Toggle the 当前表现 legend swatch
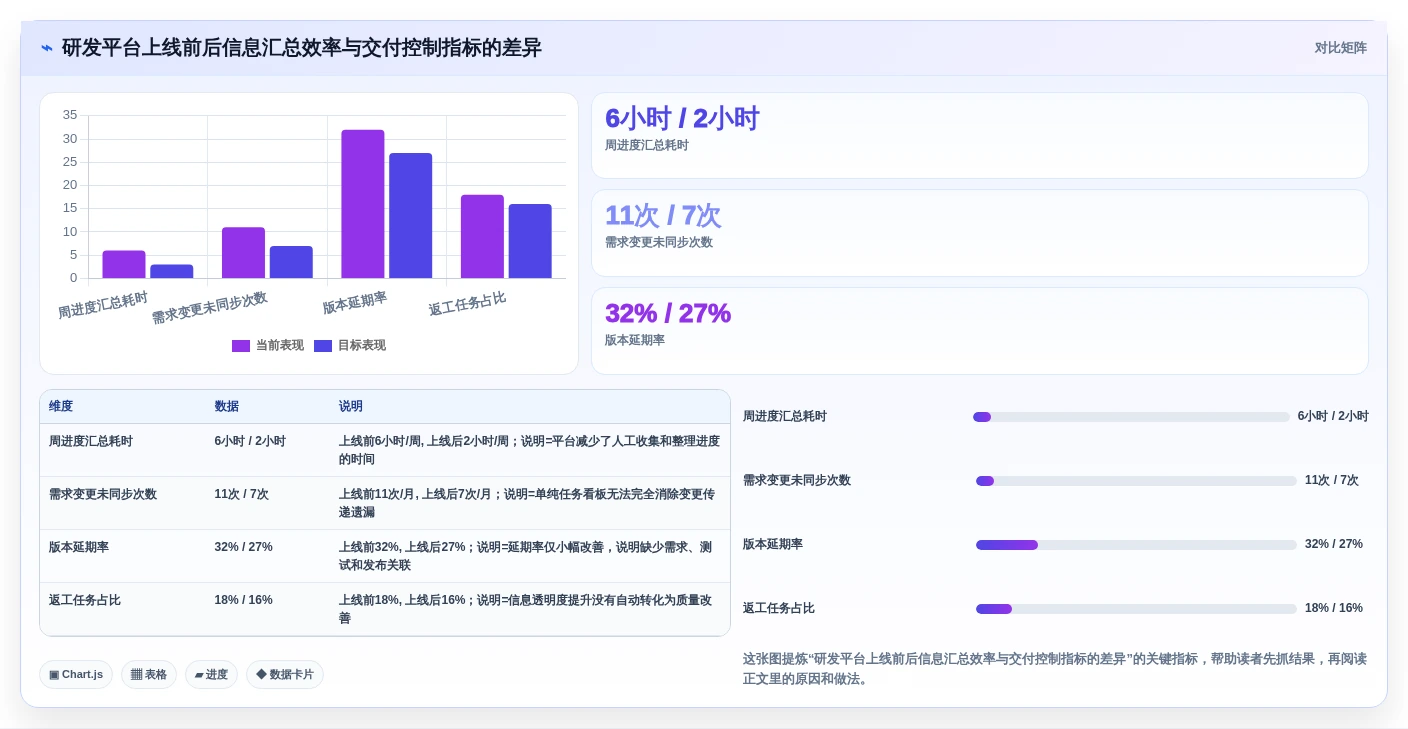 (241, 346)
